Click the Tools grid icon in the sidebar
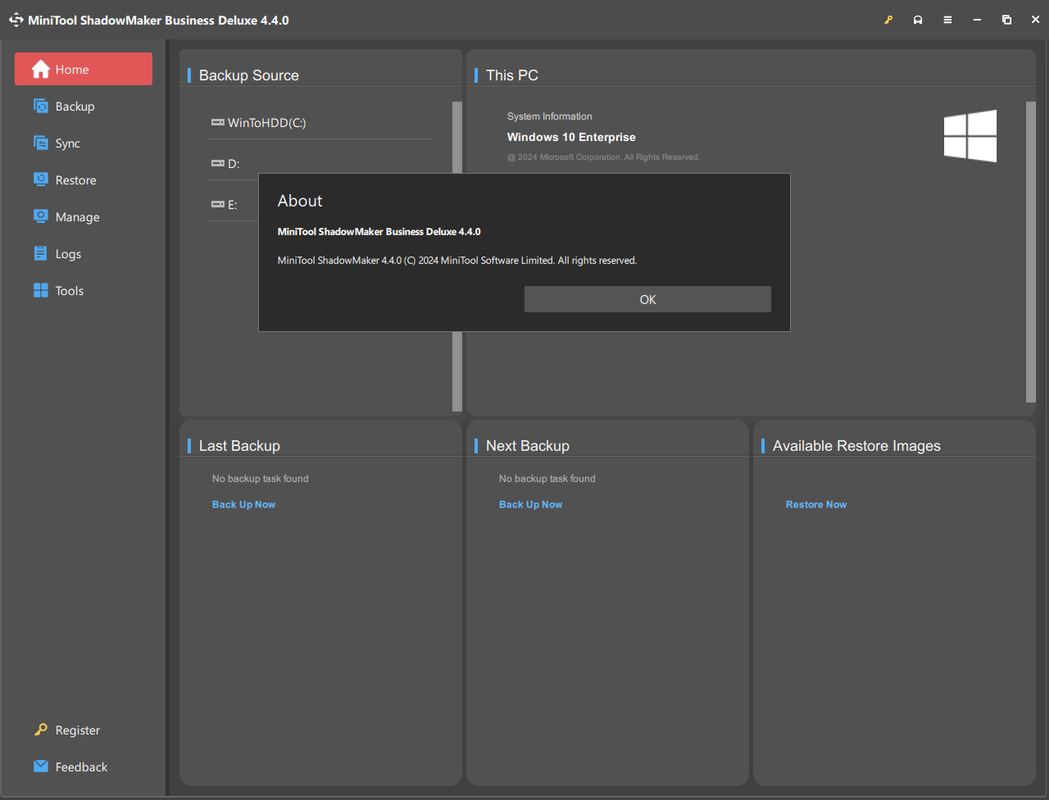This screenshot has width=1049, height=800. point(41,290)
